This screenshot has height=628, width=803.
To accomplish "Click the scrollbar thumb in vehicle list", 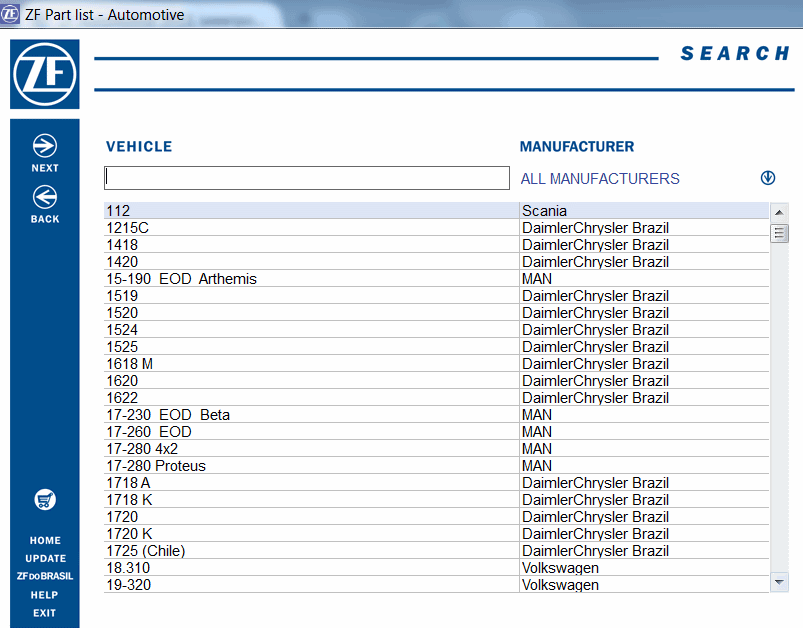I will [779, 232].
